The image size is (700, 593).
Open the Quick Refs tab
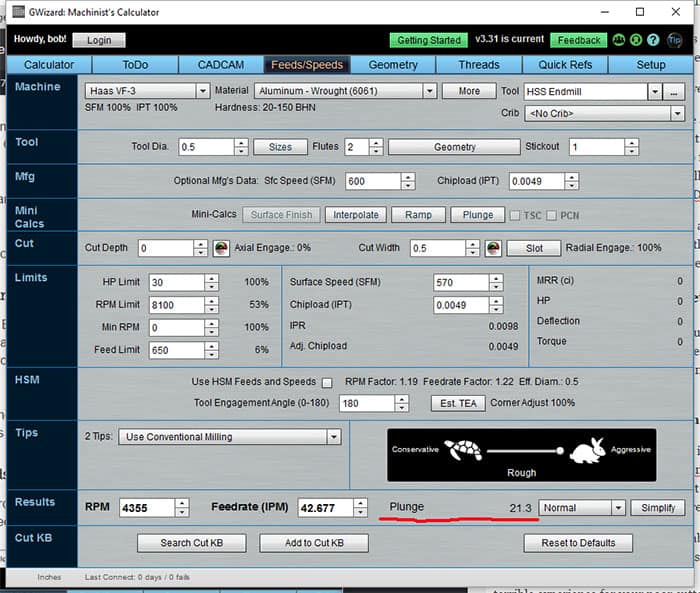point(565,65)
